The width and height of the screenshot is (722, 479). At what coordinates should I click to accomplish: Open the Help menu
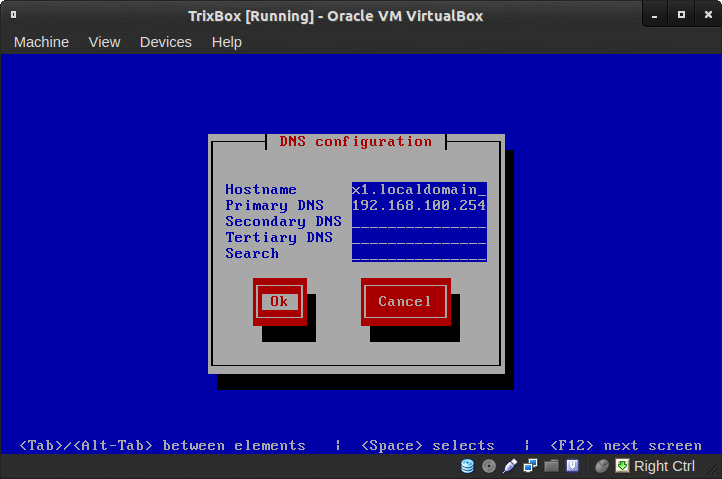point(227,42)
